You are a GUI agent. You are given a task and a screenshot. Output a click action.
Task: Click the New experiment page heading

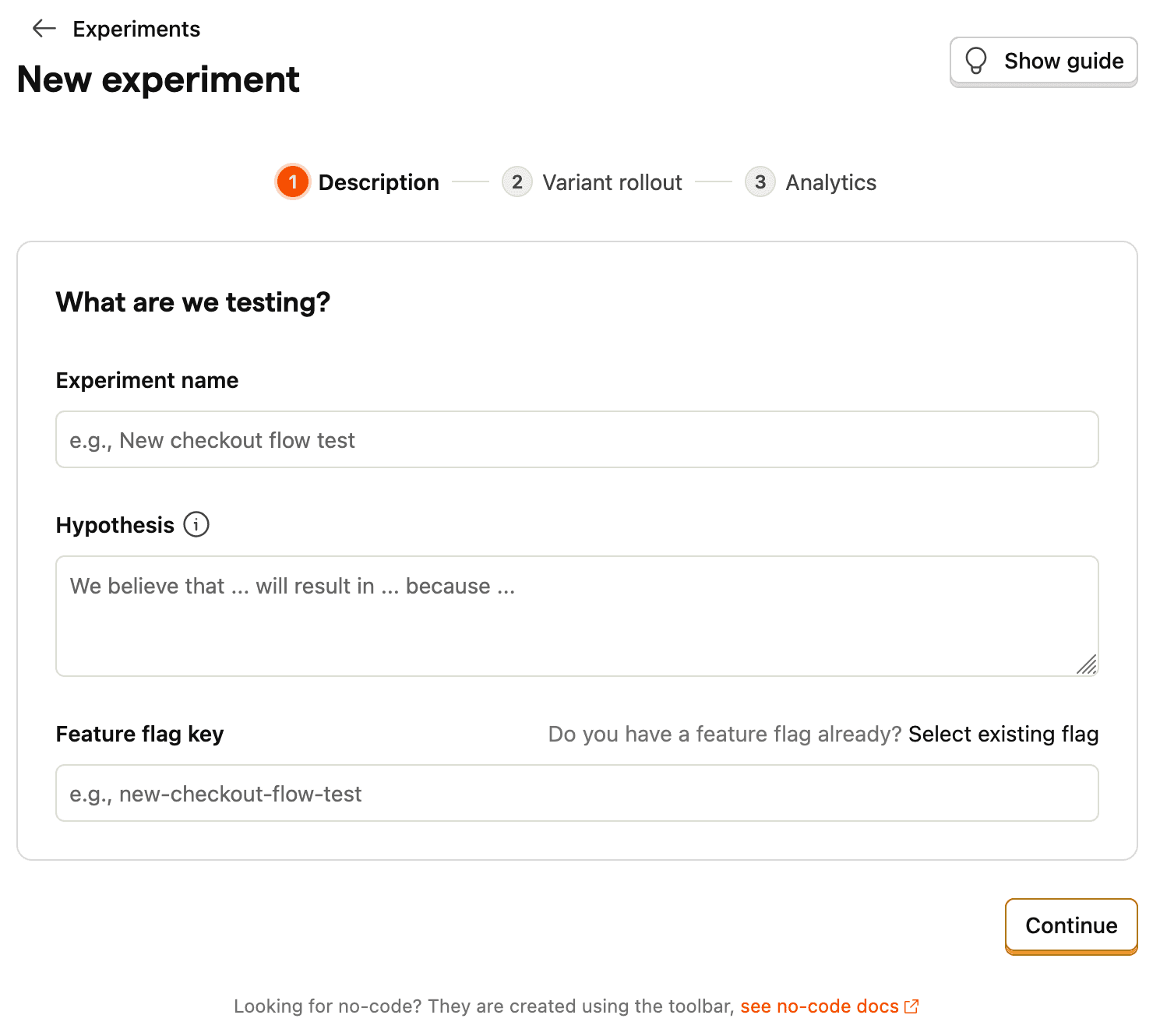click(x=158, y=79)
